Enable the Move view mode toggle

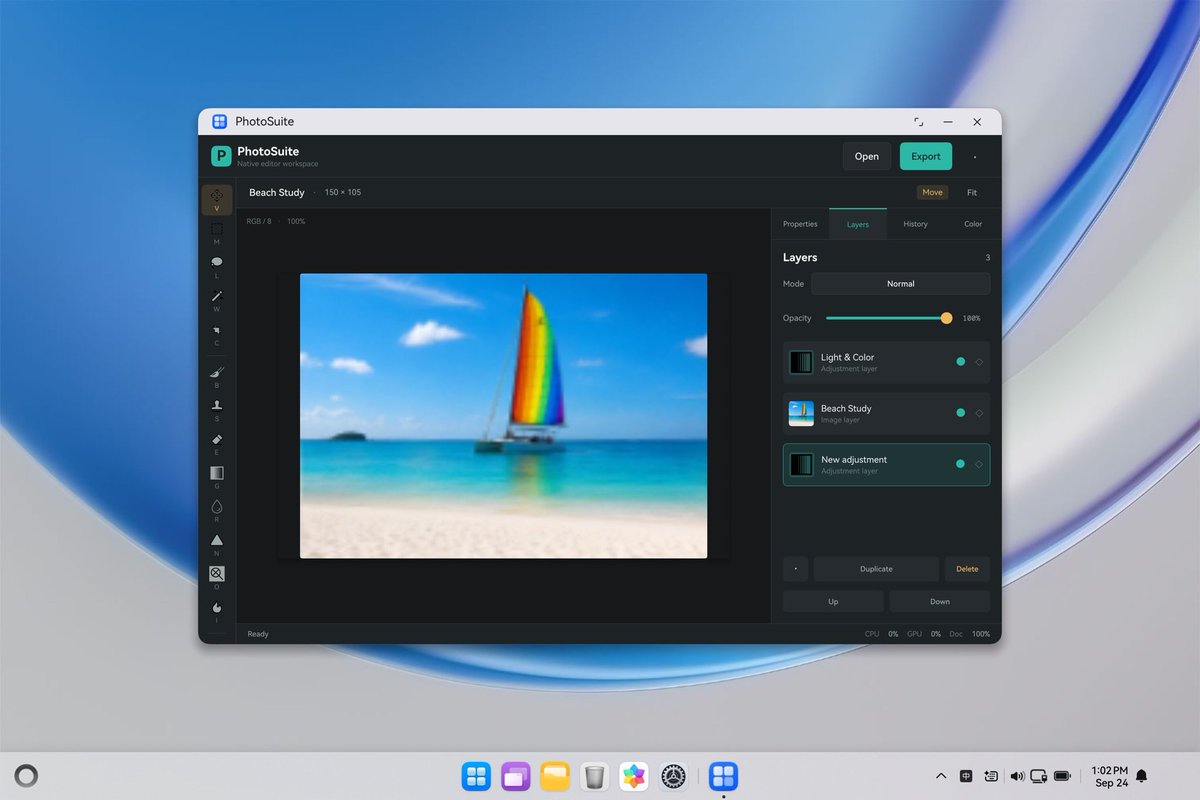click(x=932, y=192)
